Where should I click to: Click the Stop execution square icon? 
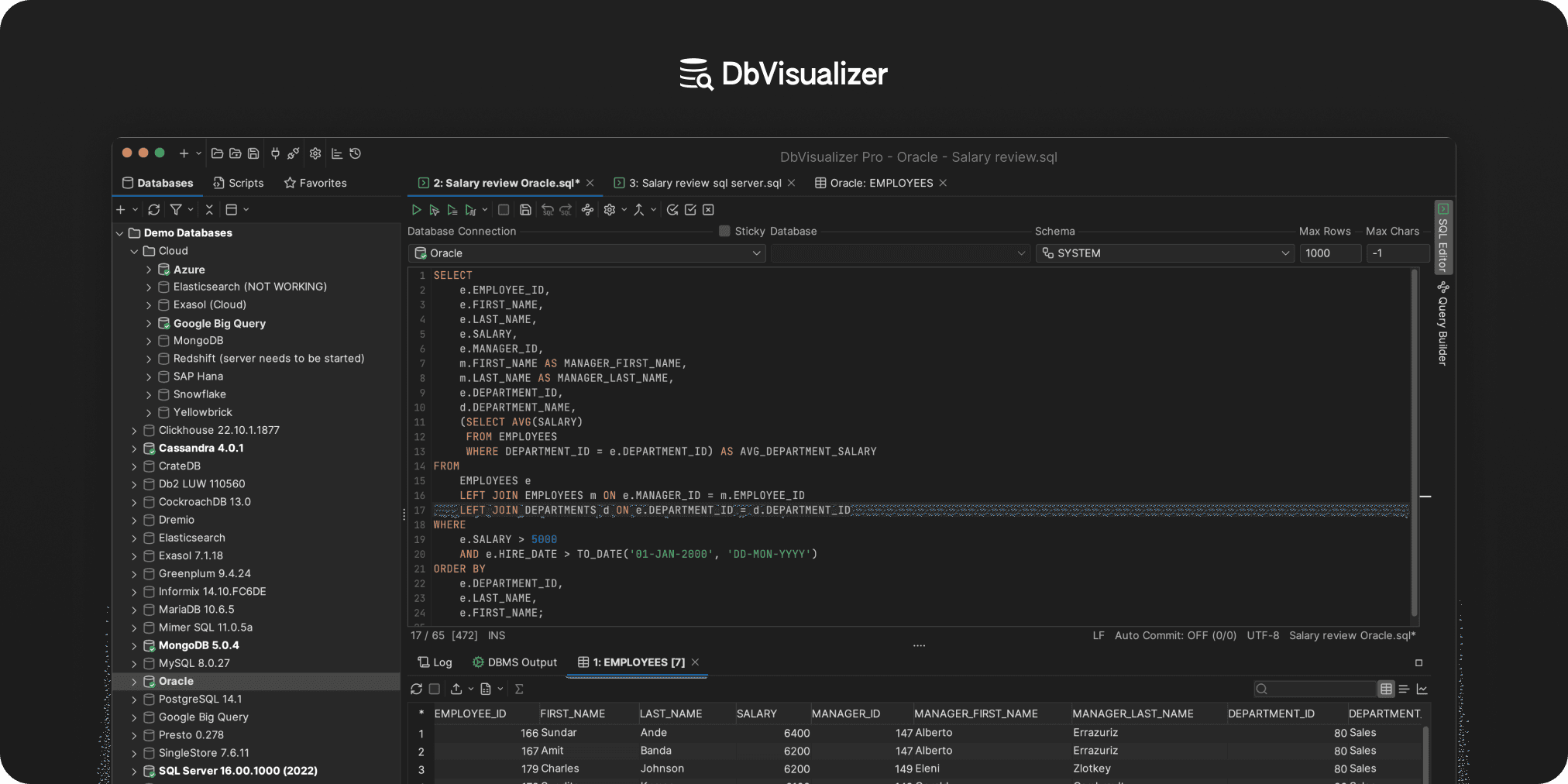pos(504,210)
